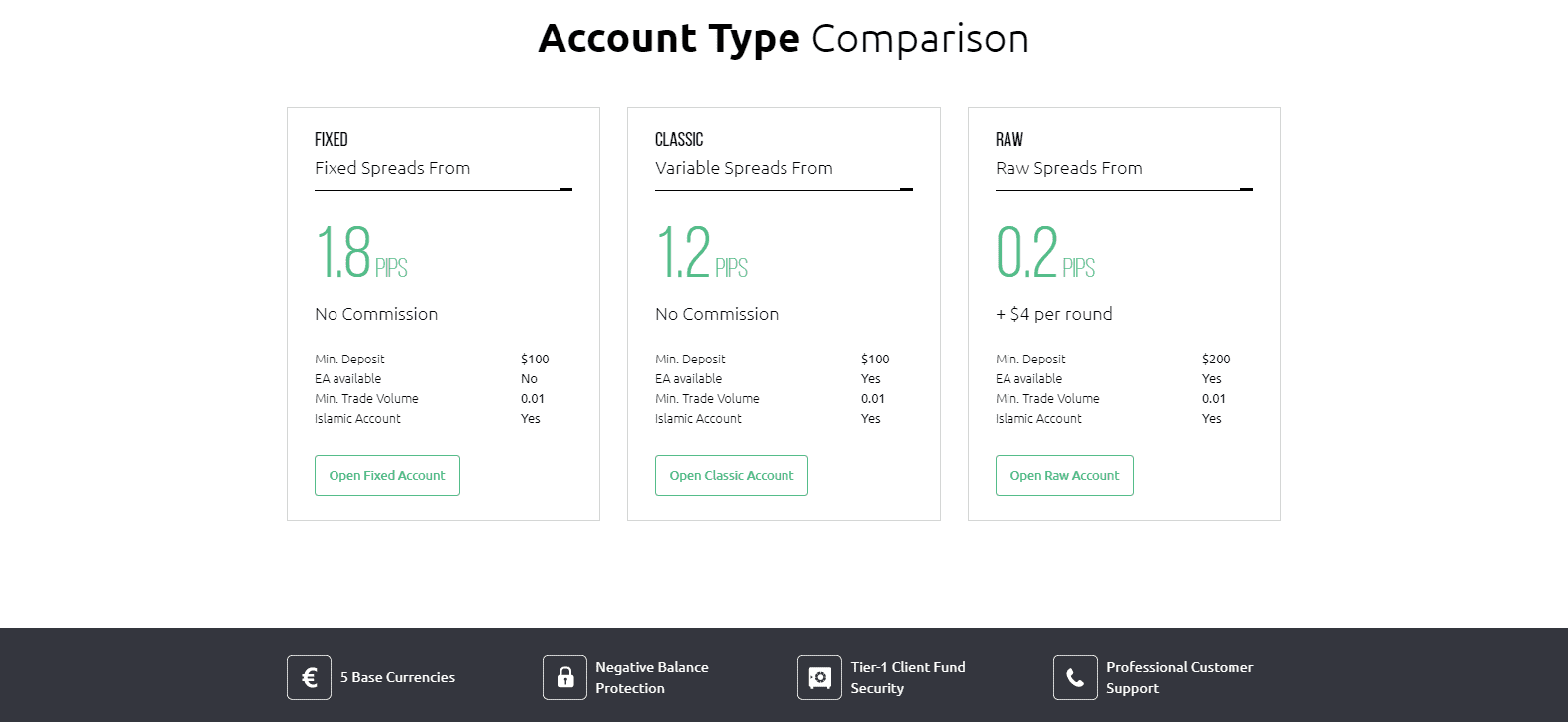Screen dimensions: 1568x722
Task: Select the CLASSIC account card header
Action: point(678,139)
